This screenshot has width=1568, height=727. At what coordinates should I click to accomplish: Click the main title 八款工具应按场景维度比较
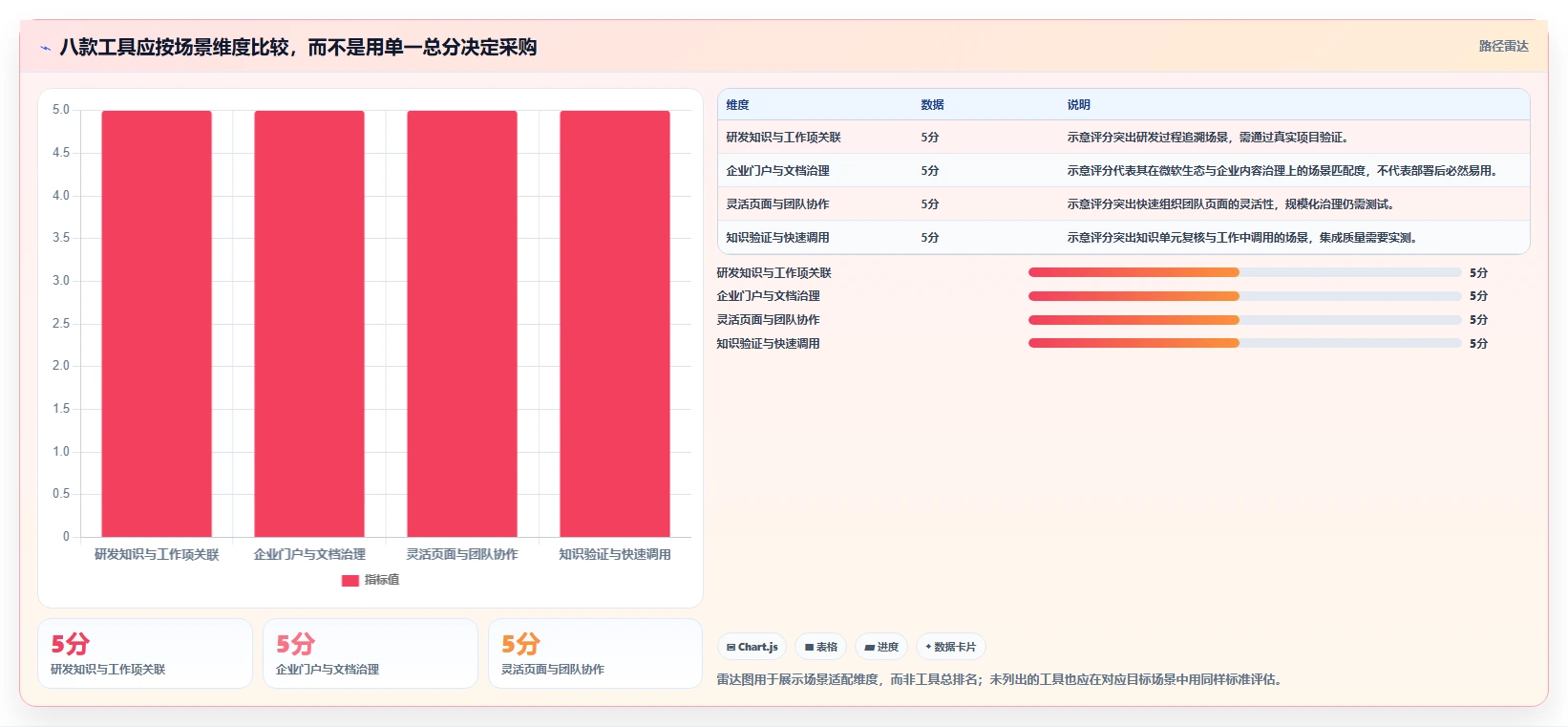tap(298, 47)
